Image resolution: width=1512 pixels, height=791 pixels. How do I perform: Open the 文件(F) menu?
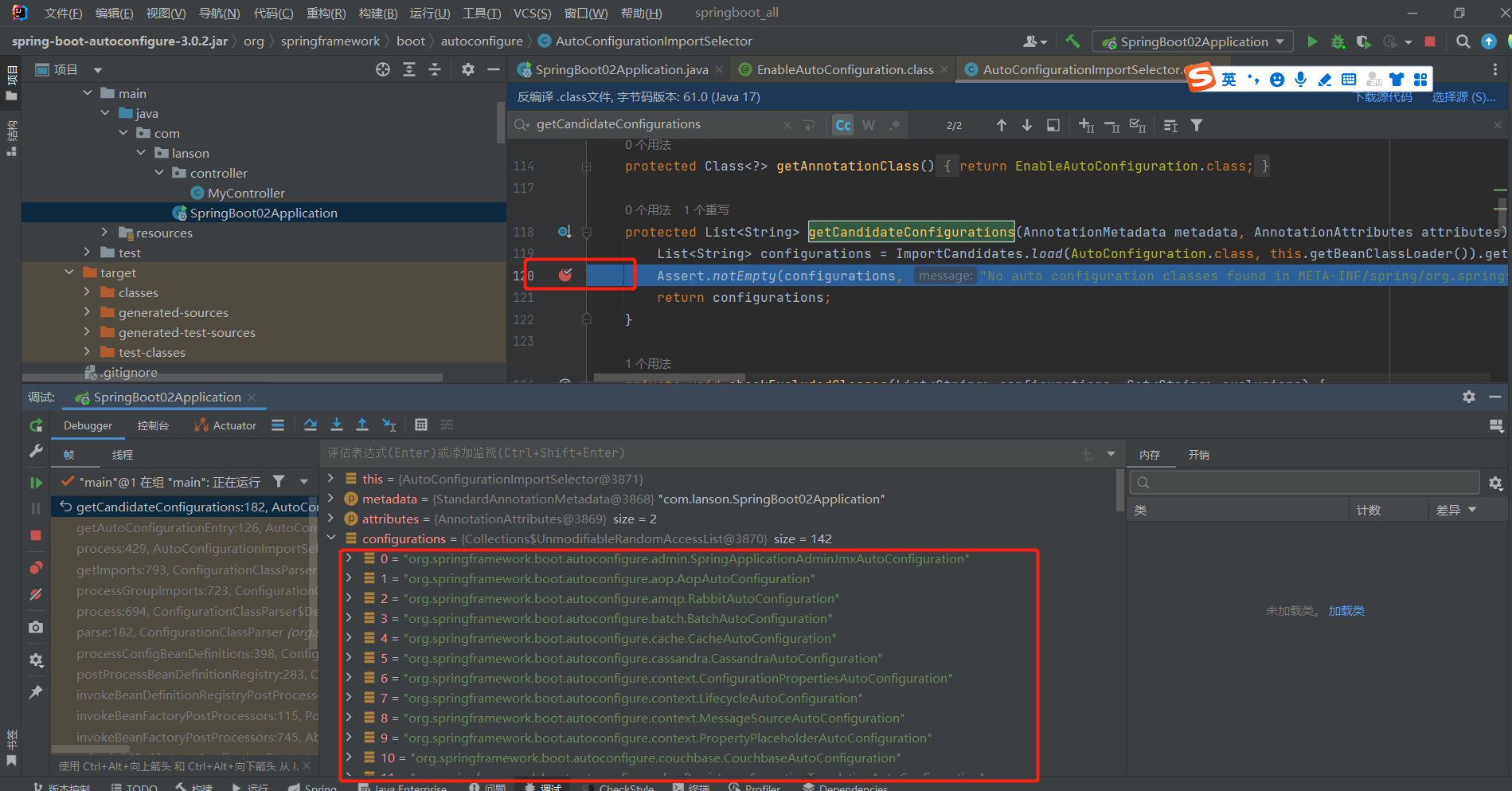pos(63,13)
